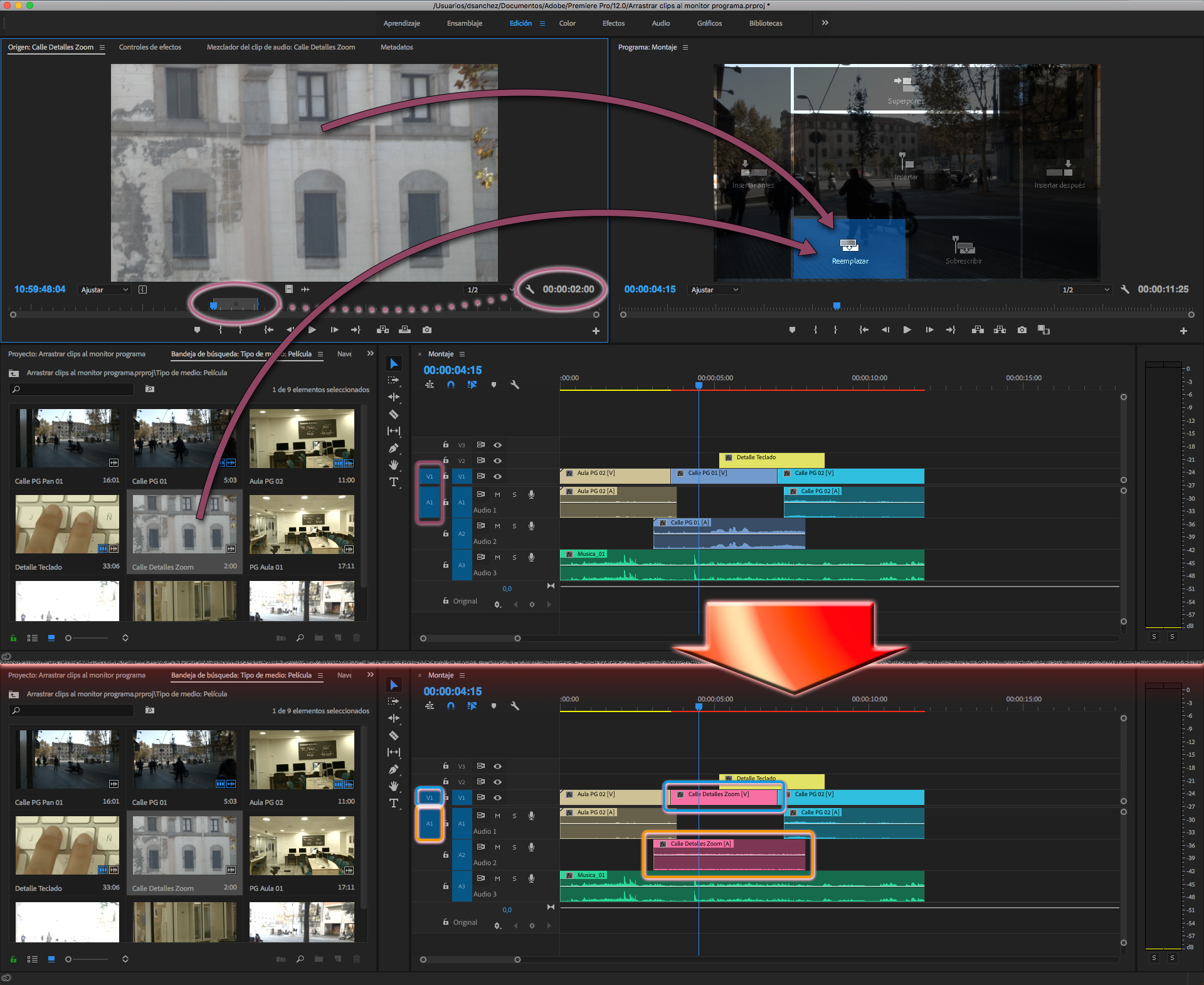Mute Audio 1 track in upper timeline

click(x=497, y=494)
